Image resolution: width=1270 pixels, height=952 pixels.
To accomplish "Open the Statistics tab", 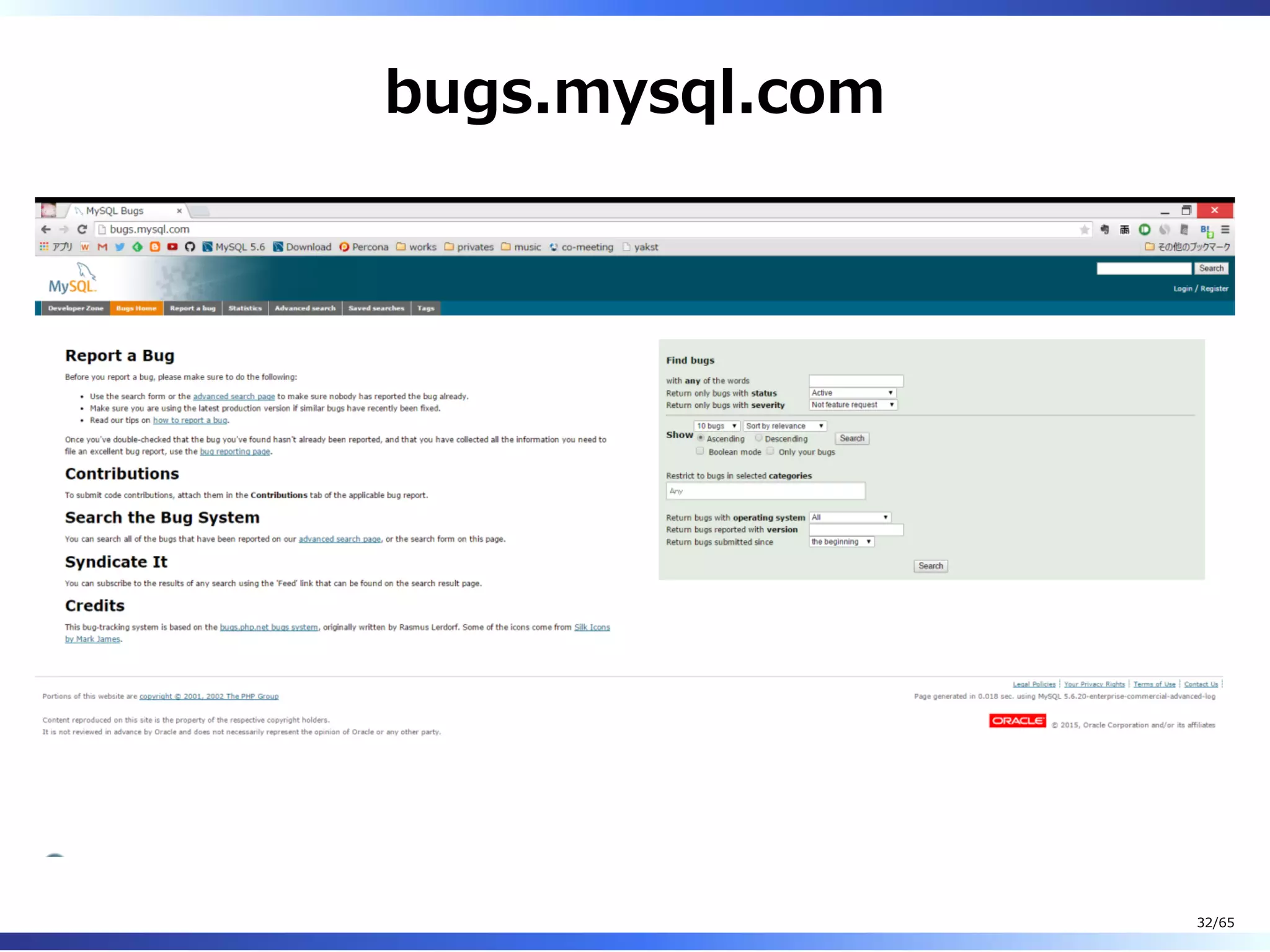I will pyautogui.click(x=245, y=308).
